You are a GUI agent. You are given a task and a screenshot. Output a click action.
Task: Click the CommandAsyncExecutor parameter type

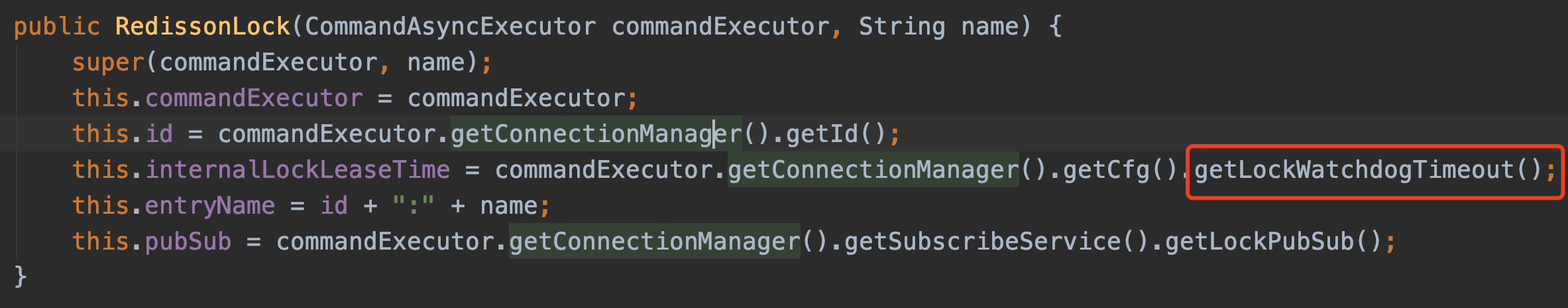click(x=451, y=27)
